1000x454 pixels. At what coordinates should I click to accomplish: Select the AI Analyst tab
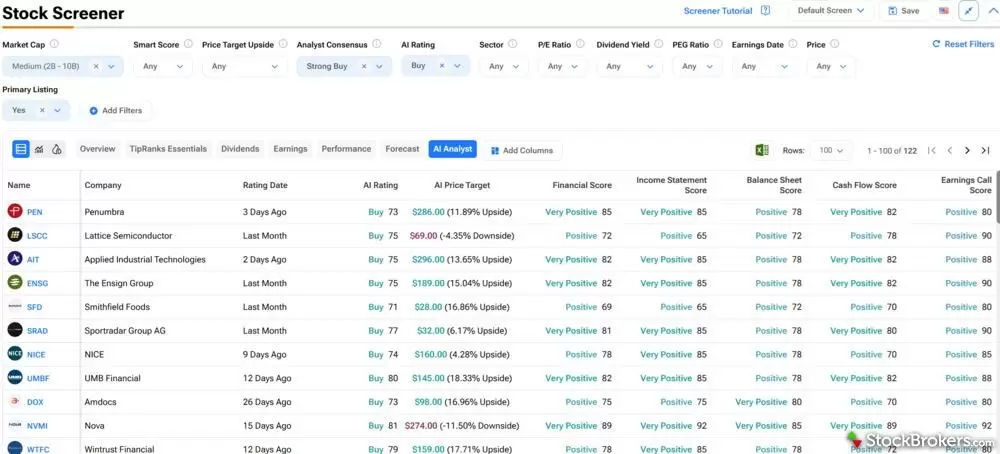point(453,149)
